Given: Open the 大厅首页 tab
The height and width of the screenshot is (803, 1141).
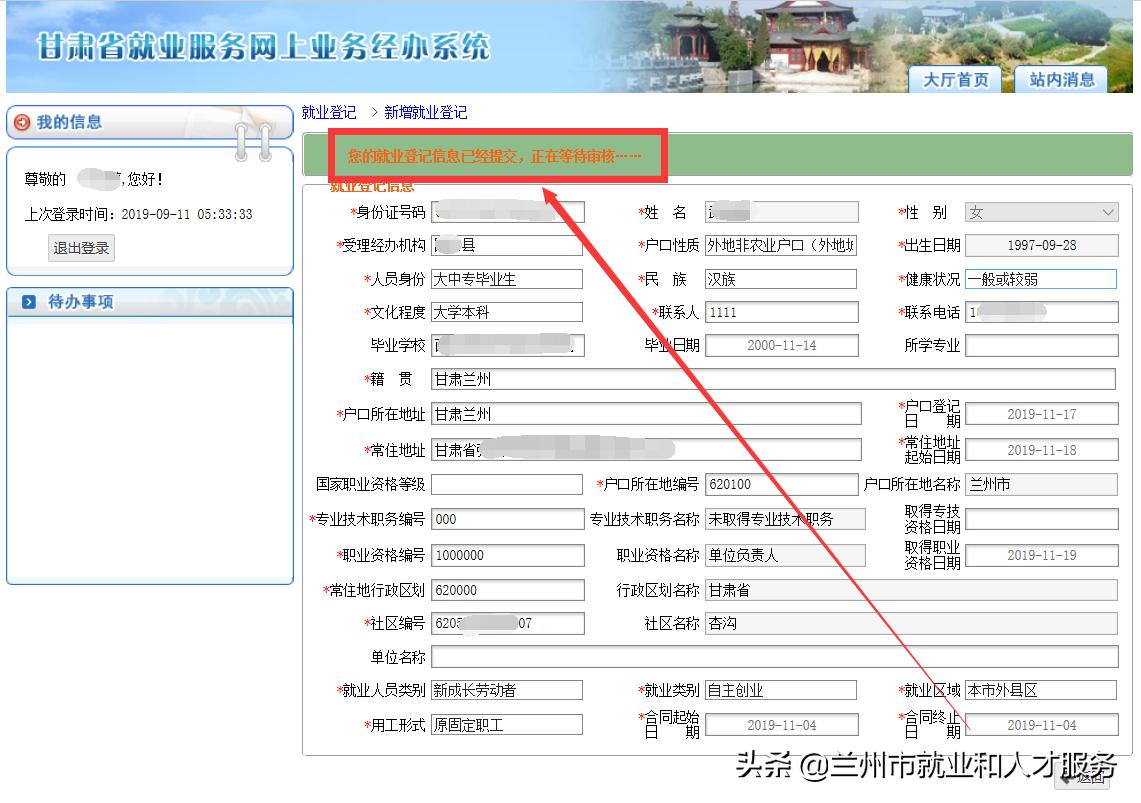Looking at the screenshot, I should [955, 79].
